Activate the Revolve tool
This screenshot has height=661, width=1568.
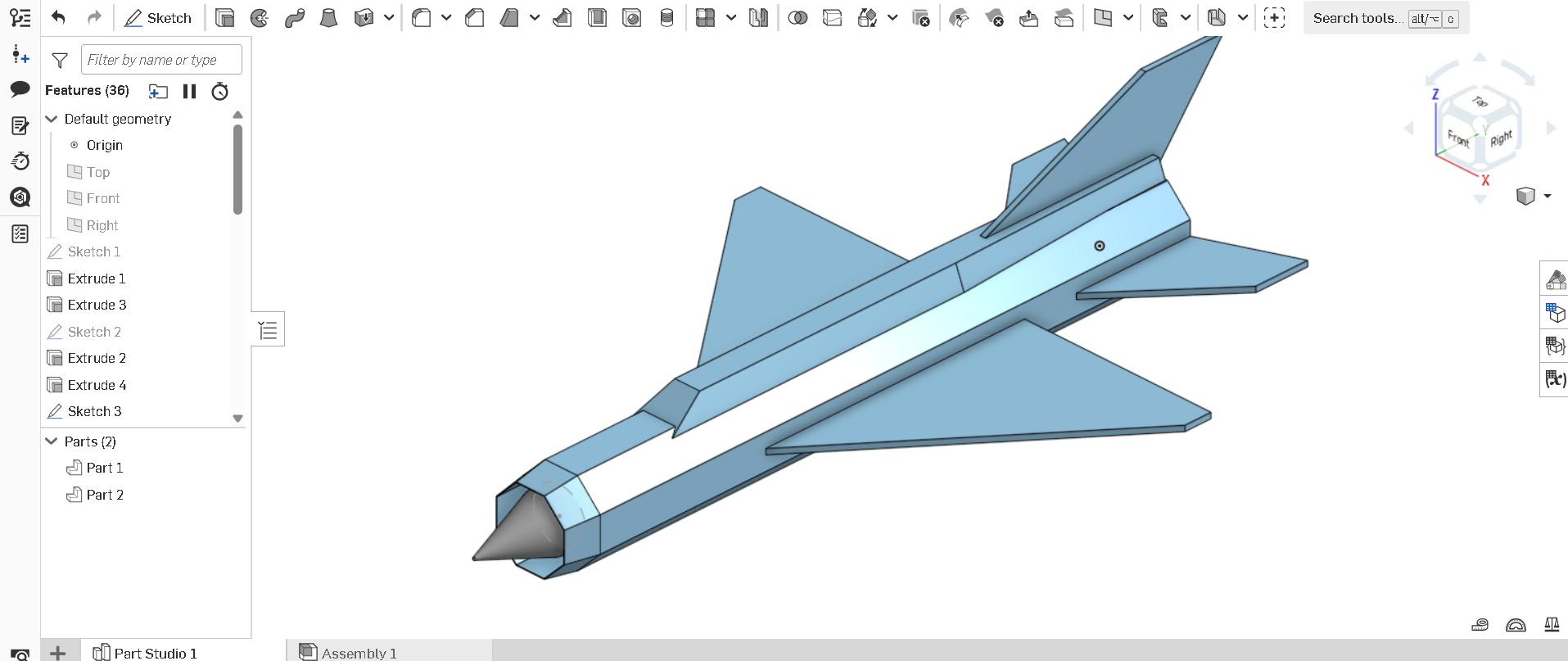pos(260,18)
